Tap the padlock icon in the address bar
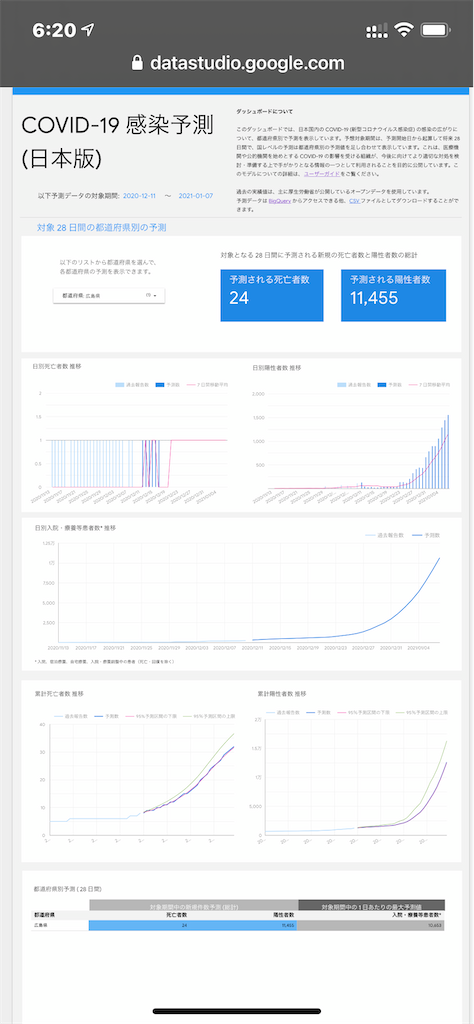The height and width of the screenshot is (1024, 474). 136,63
